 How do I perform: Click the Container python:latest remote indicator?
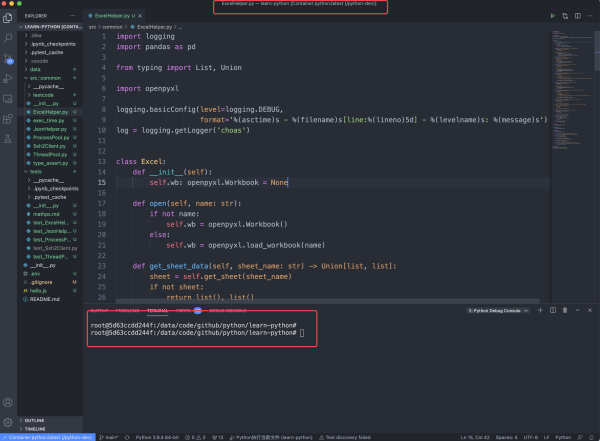[x=42, y=437]
